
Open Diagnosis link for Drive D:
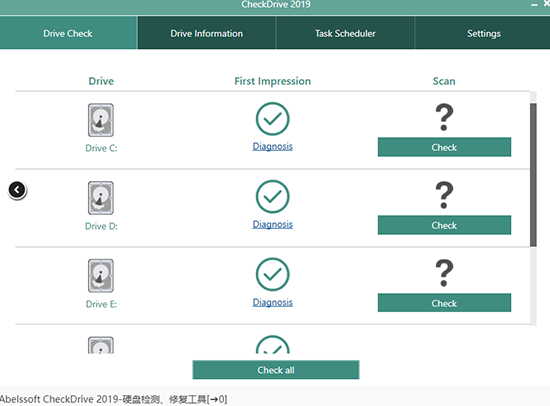click(x=273, y=224)
